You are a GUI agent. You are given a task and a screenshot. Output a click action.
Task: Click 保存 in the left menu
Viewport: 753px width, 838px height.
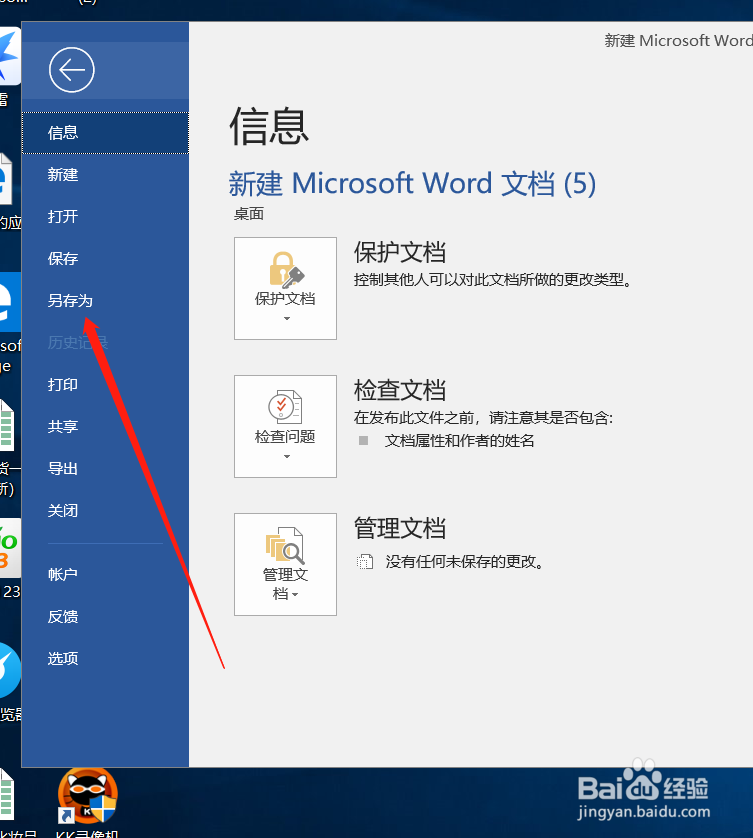[105, 259]
